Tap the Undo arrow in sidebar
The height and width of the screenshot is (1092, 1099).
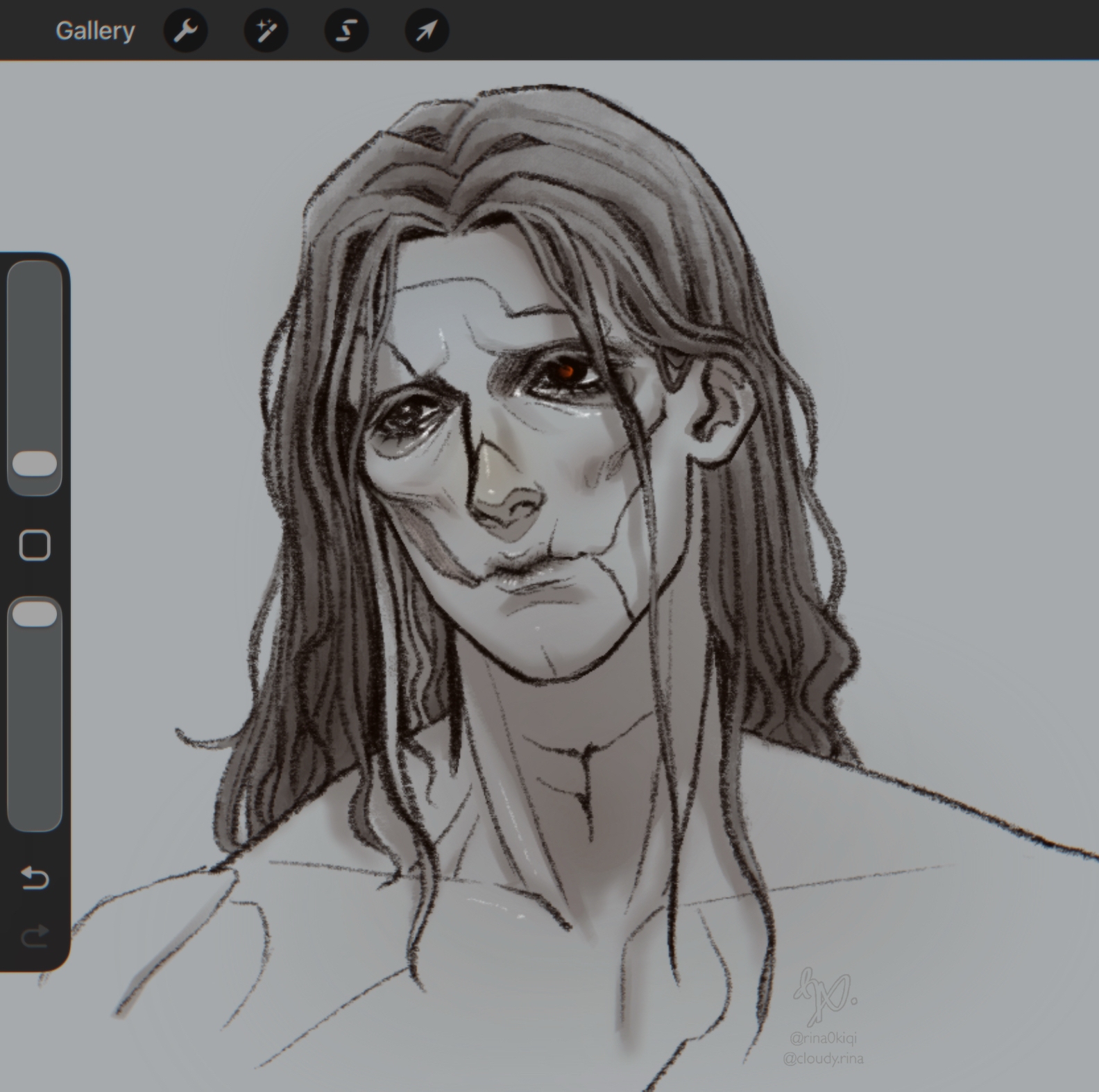(x=35, y=878)
